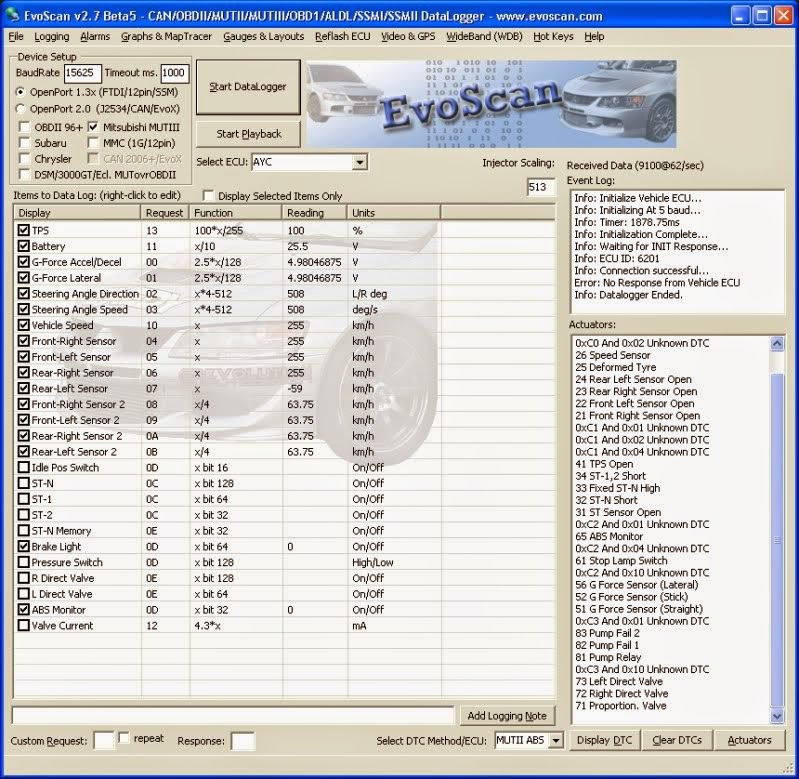Click the Actuators button
This screenshot has height=779, width=799.
749,740
